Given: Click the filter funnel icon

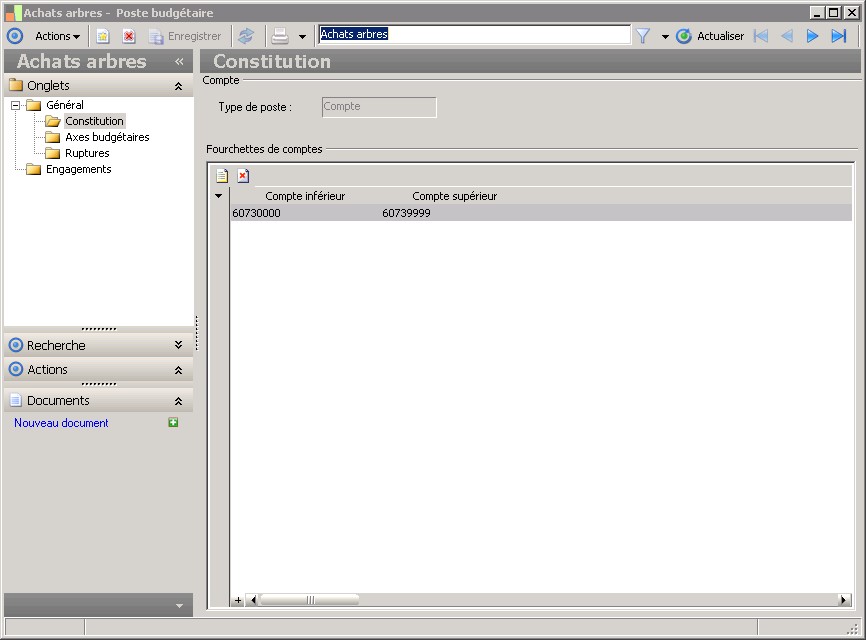Looking at the screenshot, I should coord(643,36).
